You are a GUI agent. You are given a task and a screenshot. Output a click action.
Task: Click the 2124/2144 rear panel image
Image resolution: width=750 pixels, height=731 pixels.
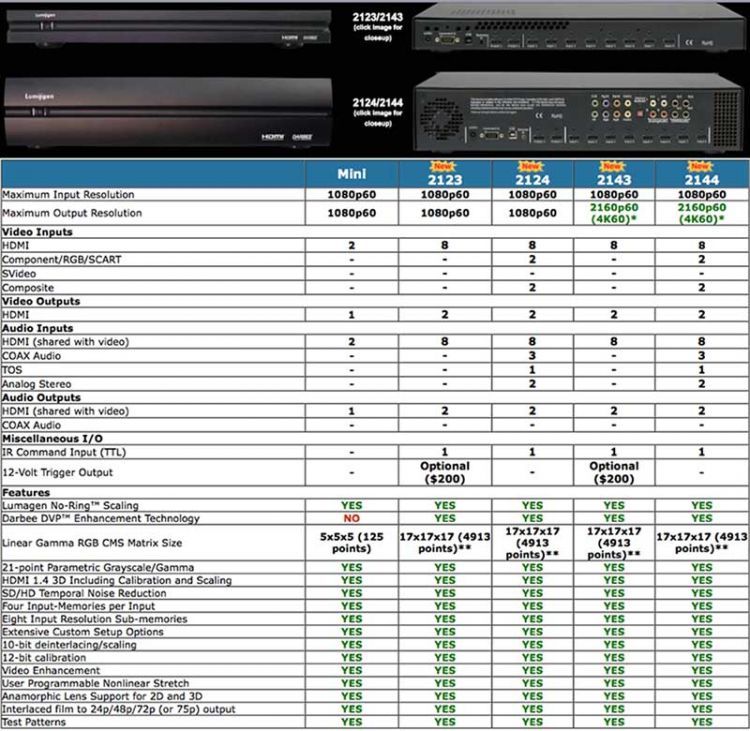(579, 112)
